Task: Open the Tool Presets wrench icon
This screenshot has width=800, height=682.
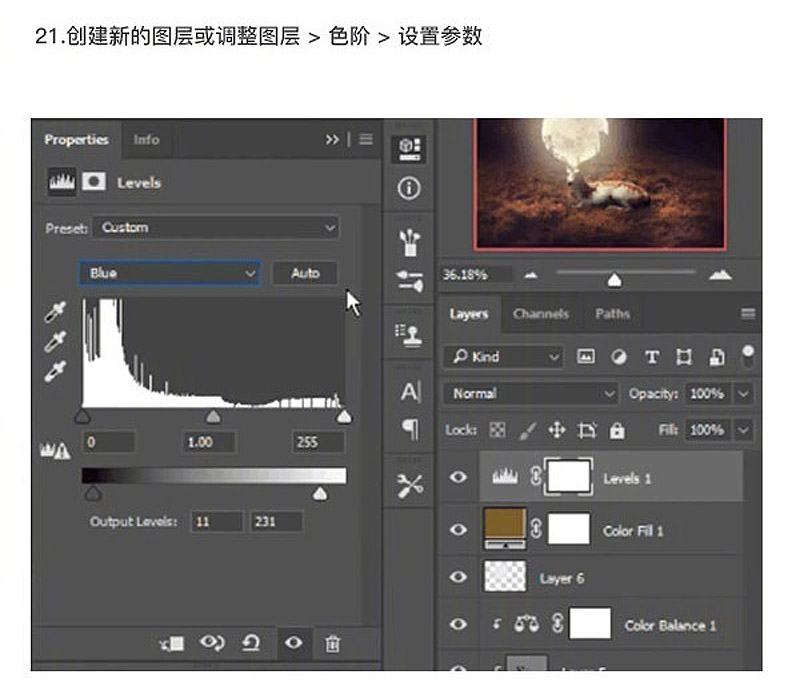Action: 410,486
